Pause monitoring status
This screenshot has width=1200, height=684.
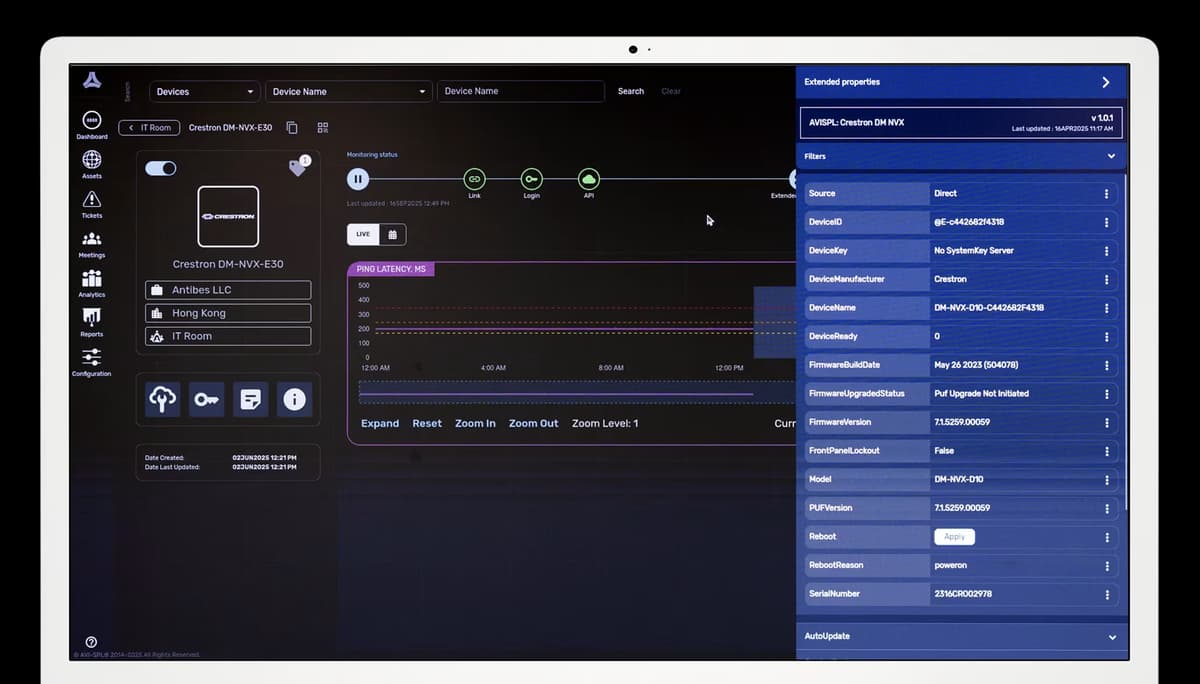(x=358, y=179)
